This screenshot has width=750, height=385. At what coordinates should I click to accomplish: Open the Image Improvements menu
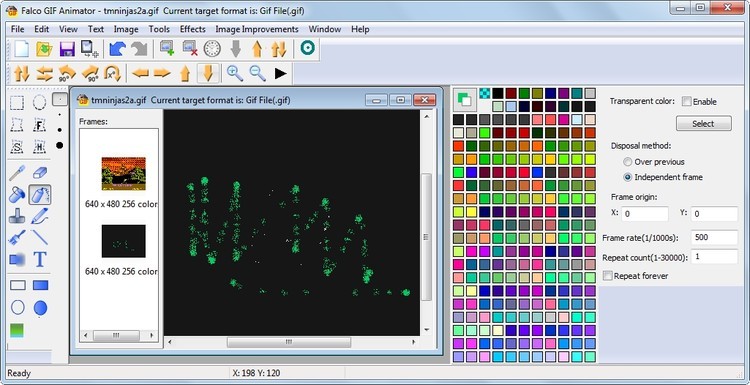[257, 29]
